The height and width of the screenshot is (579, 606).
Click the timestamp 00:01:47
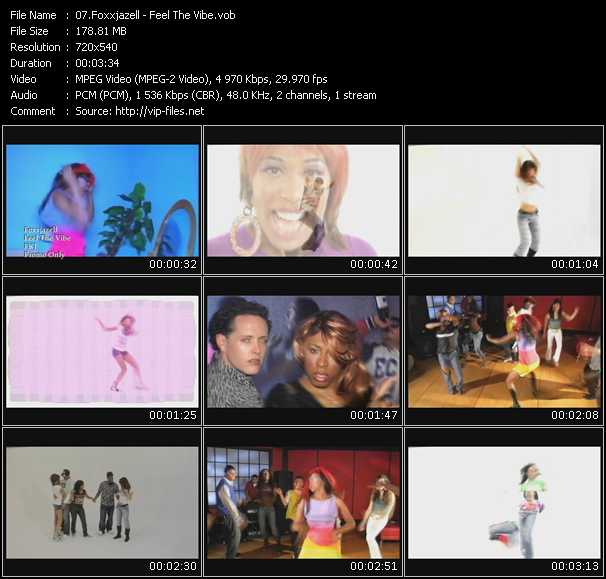pos(374,416)
